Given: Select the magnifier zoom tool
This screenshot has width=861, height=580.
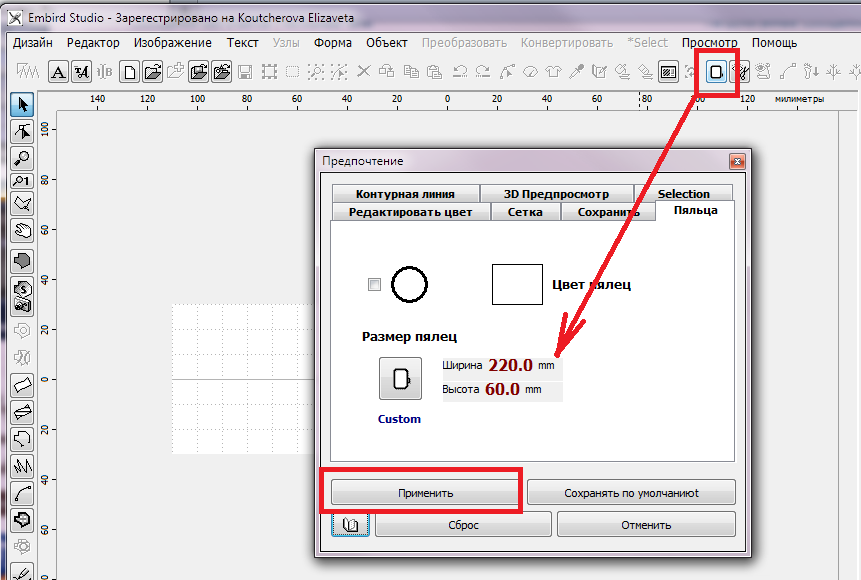Looking at the screenshot, I should 21,157.
